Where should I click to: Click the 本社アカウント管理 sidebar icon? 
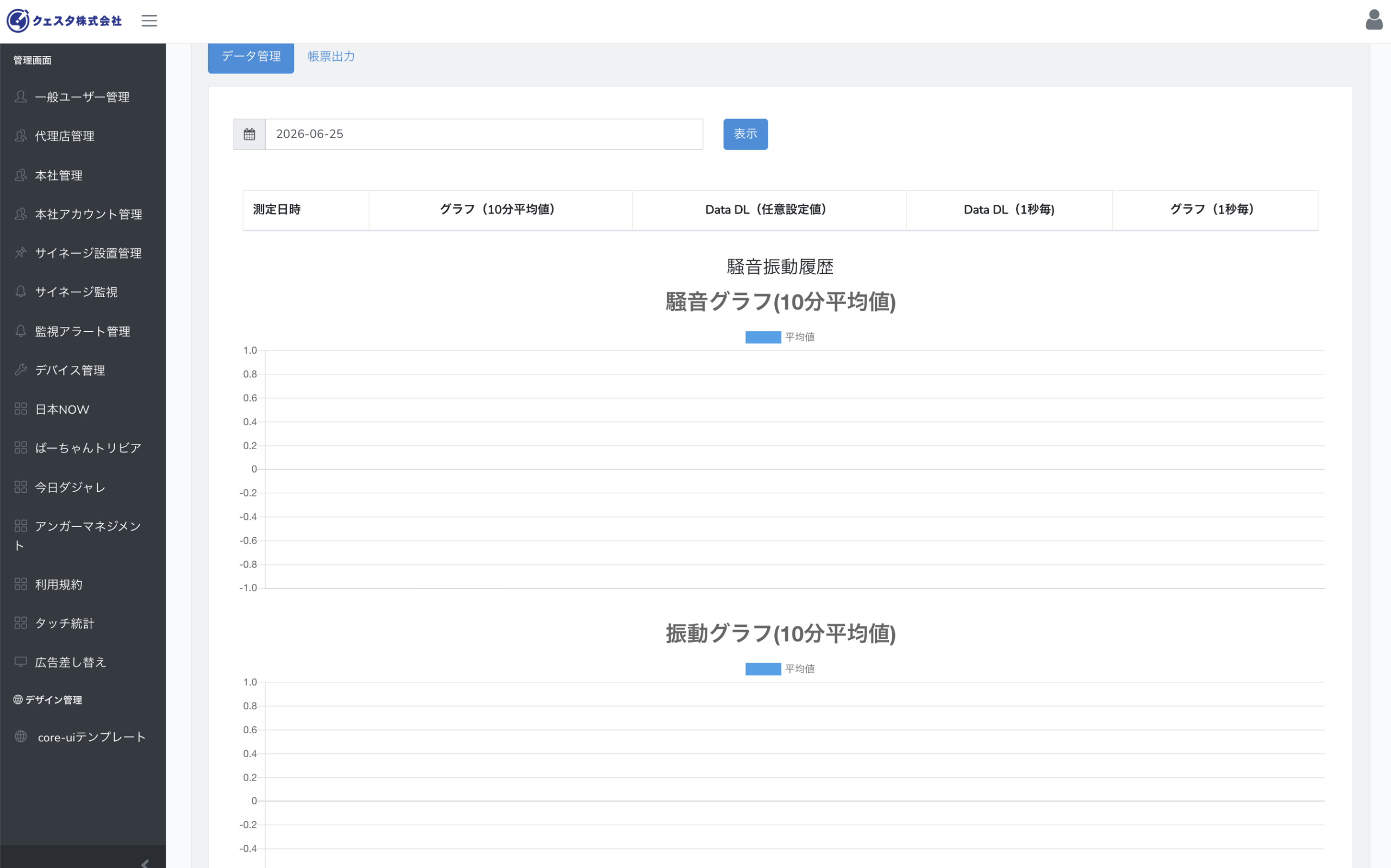pos(21,213)
